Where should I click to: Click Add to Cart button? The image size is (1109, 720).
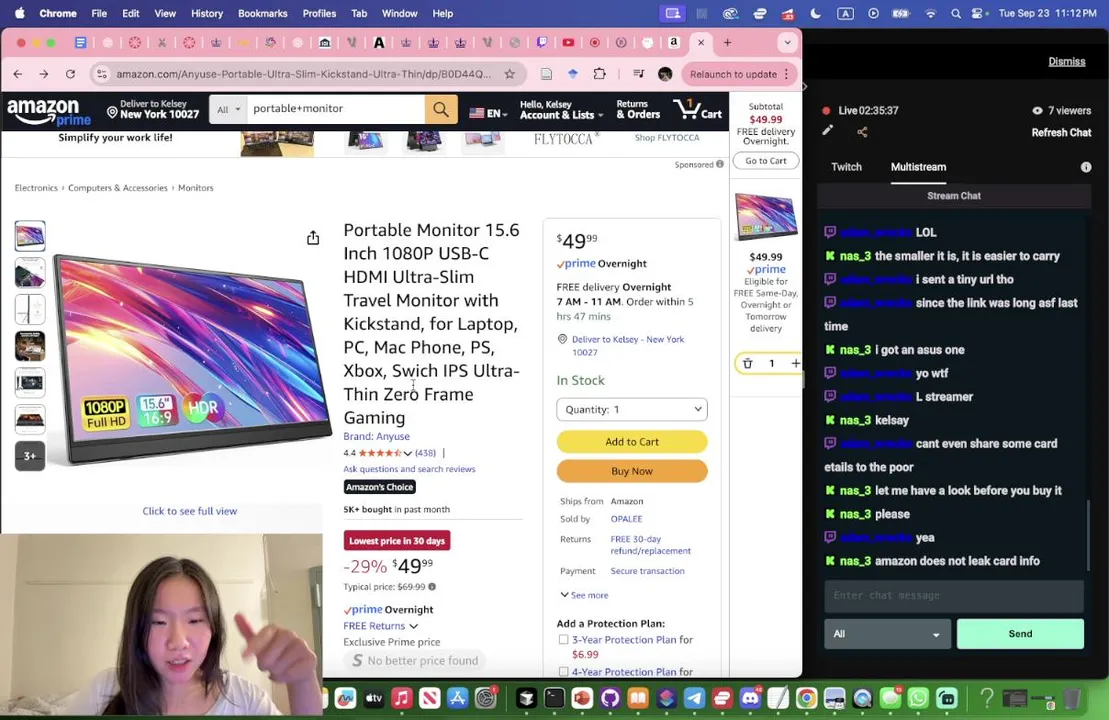(632, 441)
